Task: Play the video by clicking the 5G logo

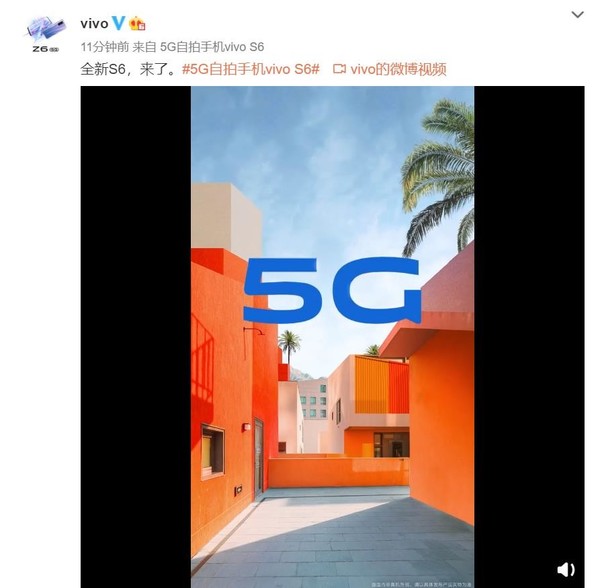Action: pos(332,289)
